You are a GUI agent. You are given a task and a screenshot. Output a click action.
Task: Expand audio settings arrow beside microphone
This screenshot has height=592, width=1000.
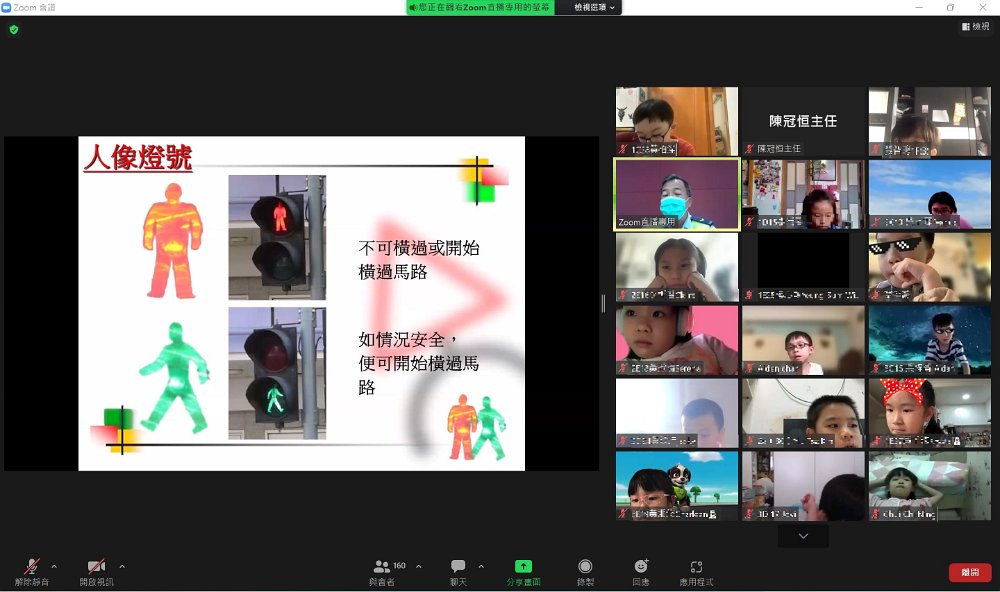pos(54,565)
